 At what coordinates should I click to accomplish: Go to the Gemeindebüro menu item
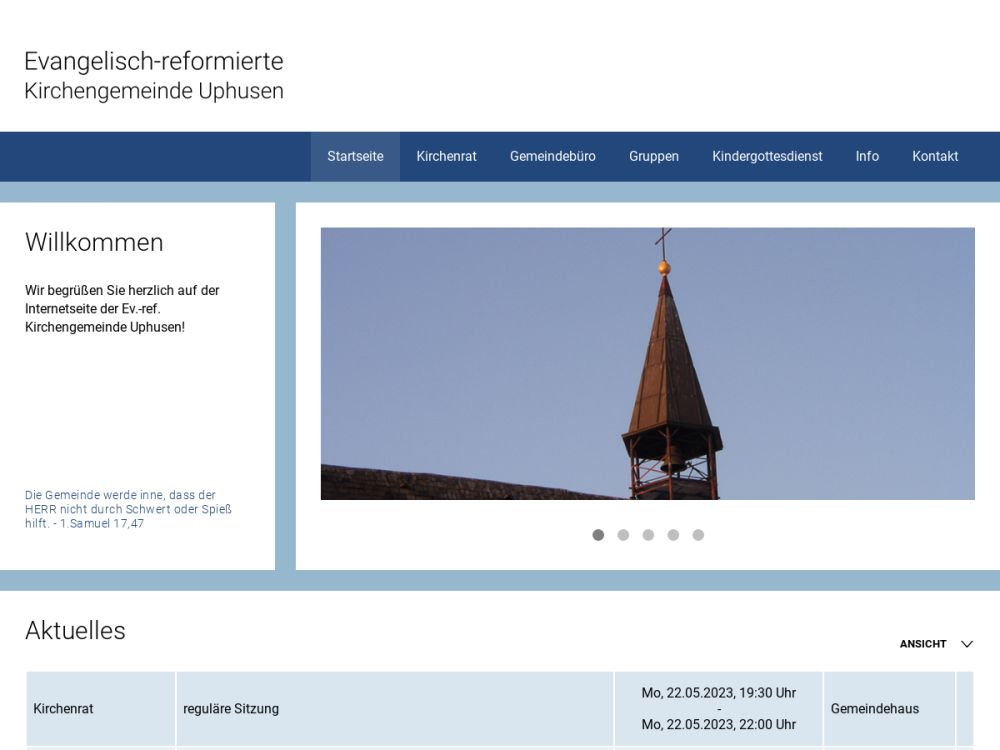click(x=552, y=156)
